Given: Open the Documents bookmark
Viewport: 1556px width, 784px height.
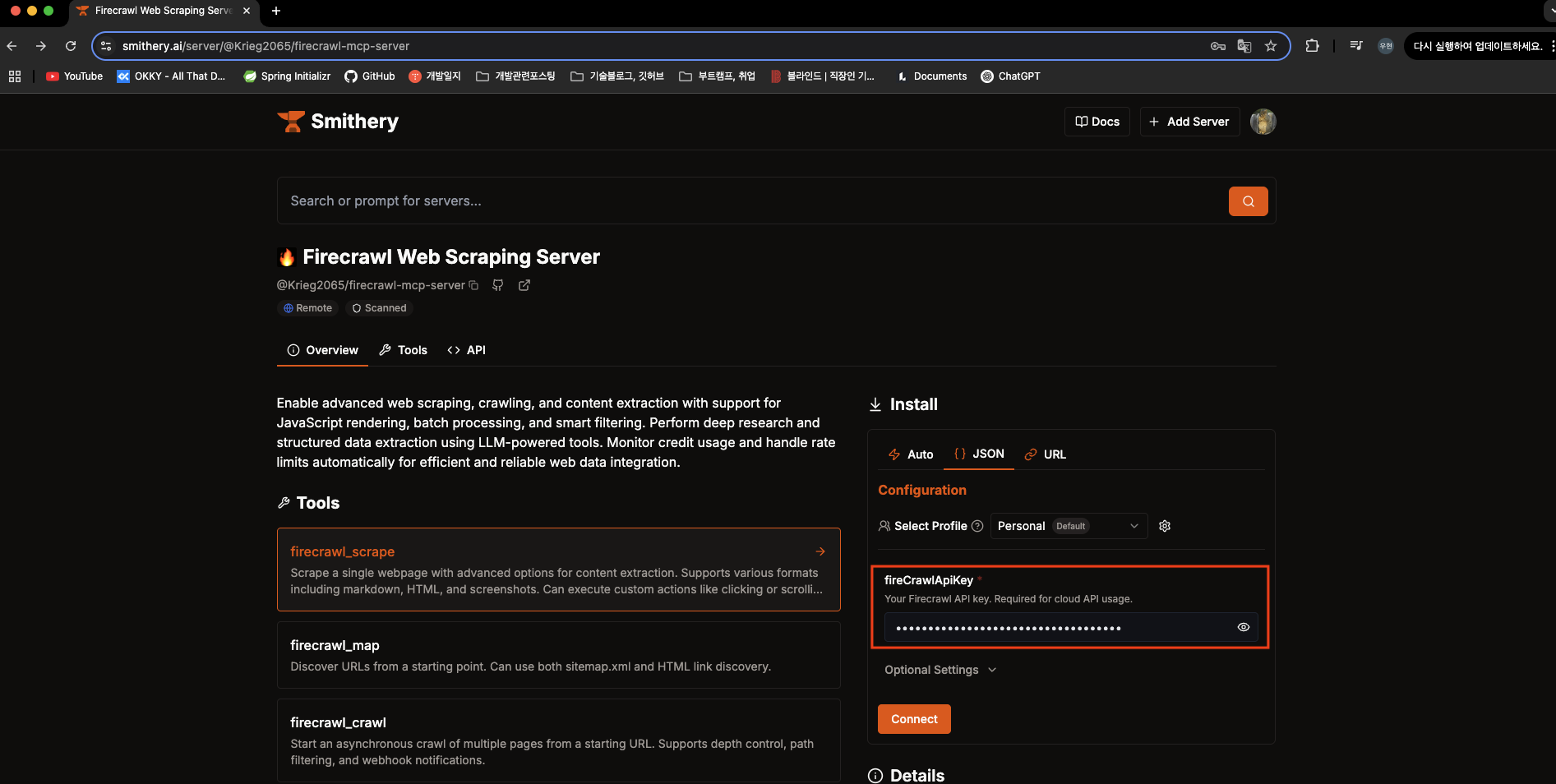Looking at the screenshot, I should 932,76.
